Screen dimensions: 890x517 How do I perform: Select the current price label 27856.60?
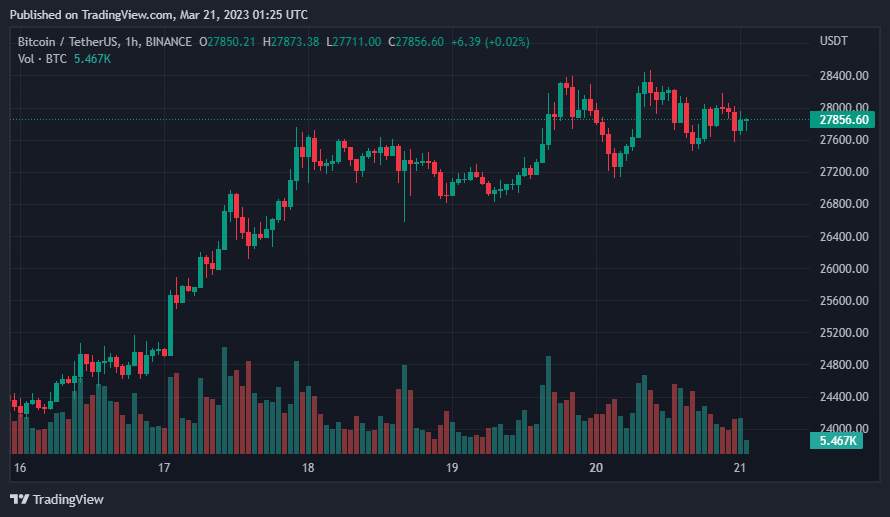click(x=843, y=120)
